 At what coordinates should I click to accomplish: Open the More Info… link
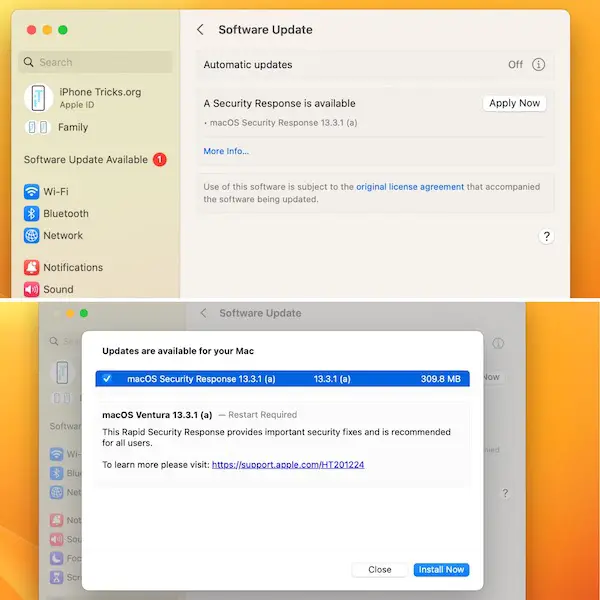click(226, 151)
